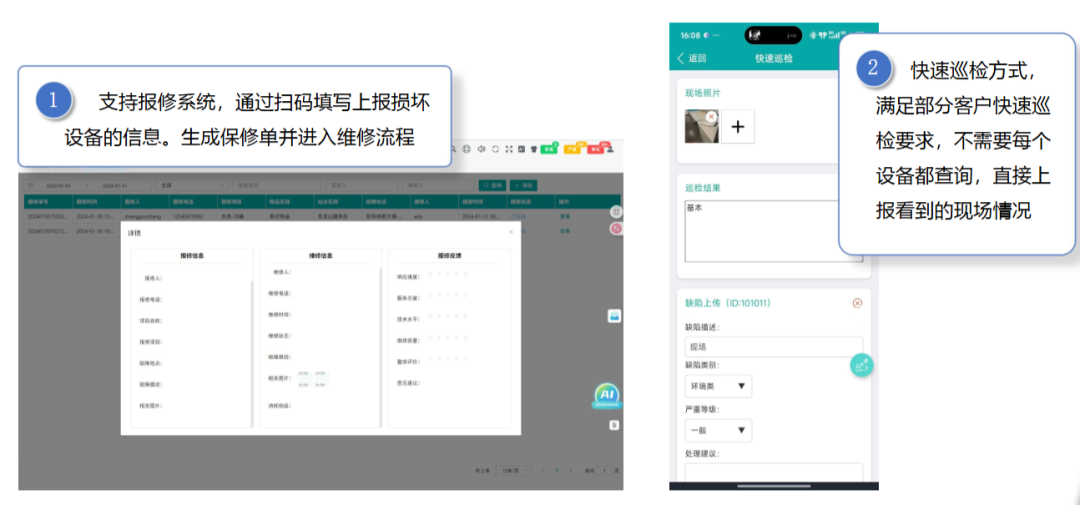This screenshot has height=505, width=1080.
Task: Click the teal 添加 add button
Action: click(523, 185)
